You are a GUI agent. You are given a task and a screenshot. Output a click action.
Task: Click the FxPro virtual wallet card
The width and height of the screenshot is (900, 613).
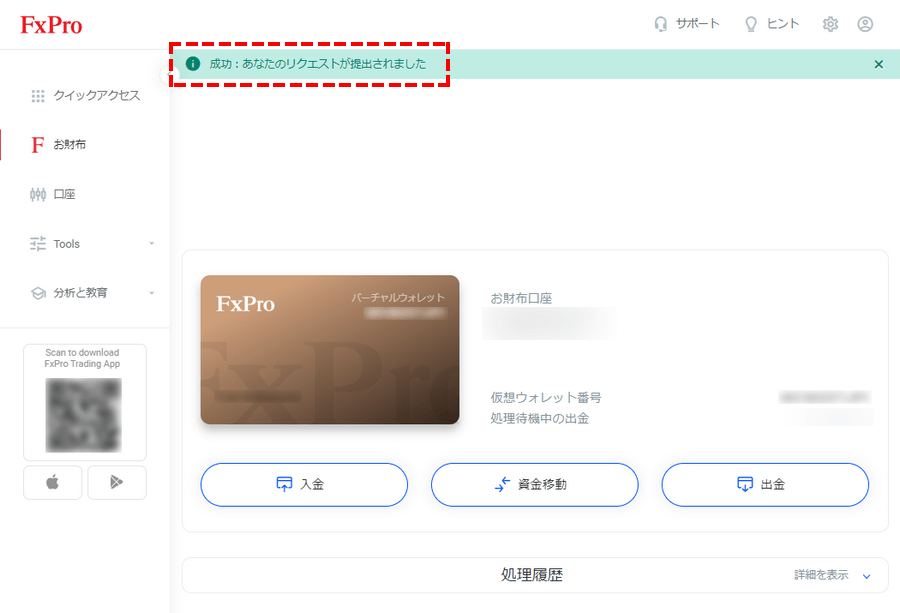pyautogui.click(x=329, y=350)
